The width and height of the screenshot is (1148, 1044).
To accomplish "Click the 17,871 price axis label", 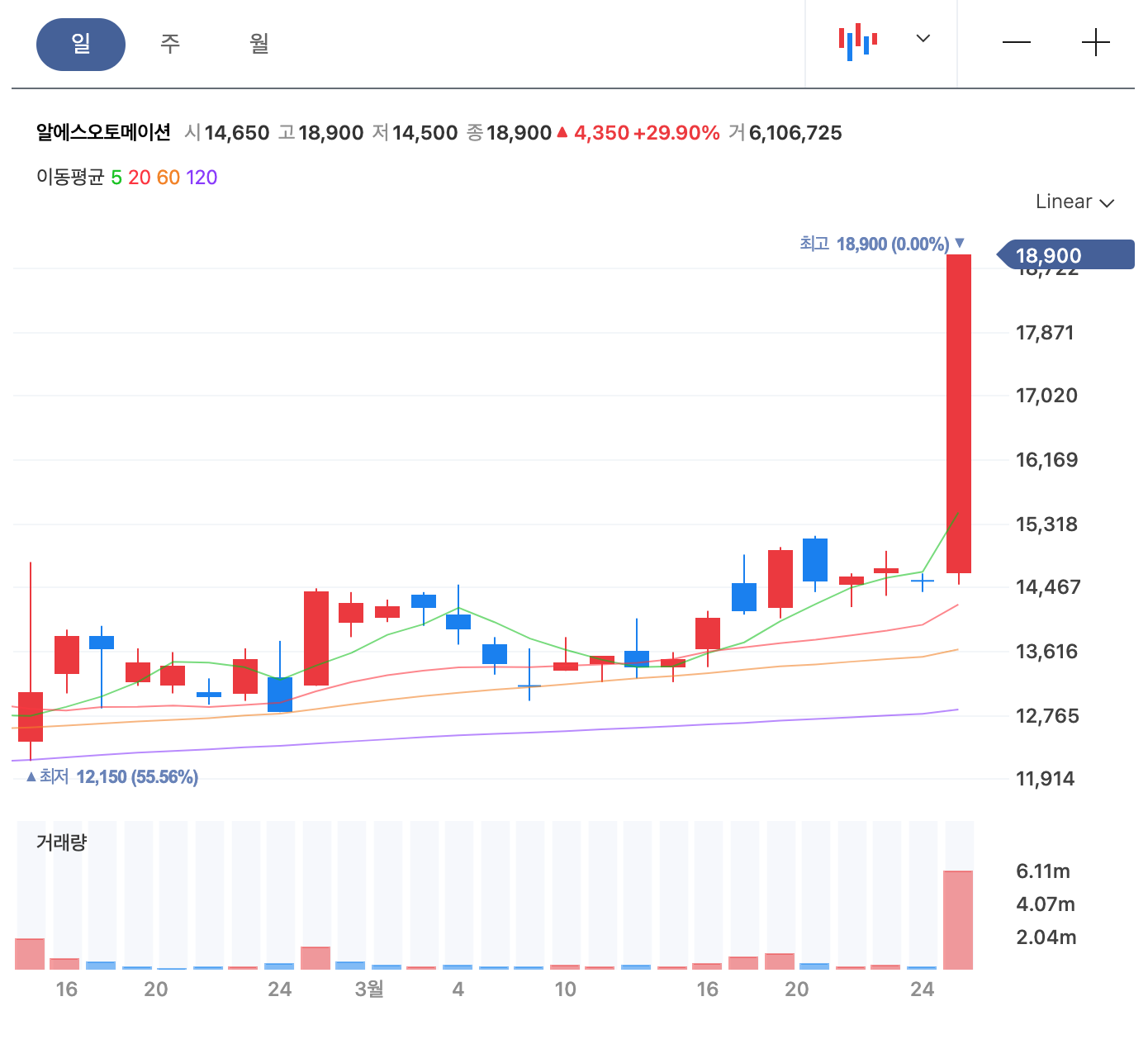I will pos(1045,333).
